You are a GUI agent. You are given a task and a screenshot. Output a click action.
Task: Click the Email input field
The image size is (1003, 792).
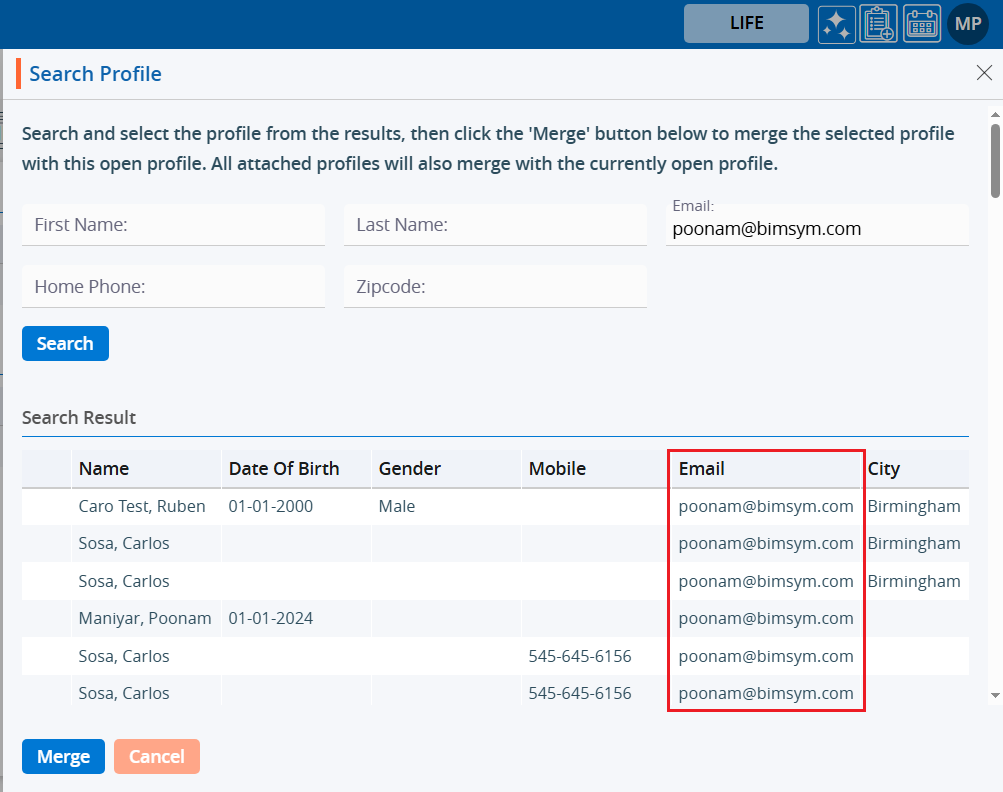click(817, 230)
